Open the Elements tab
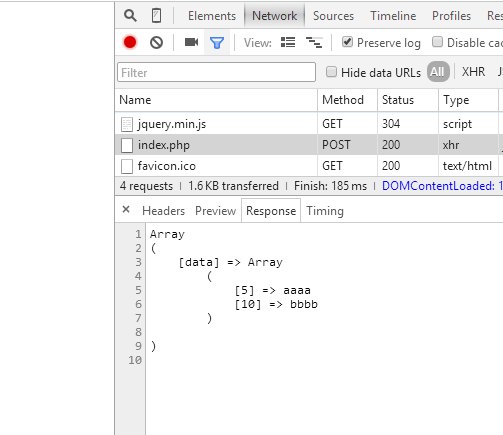Viewport: 503px width, 435px height. 212,16
